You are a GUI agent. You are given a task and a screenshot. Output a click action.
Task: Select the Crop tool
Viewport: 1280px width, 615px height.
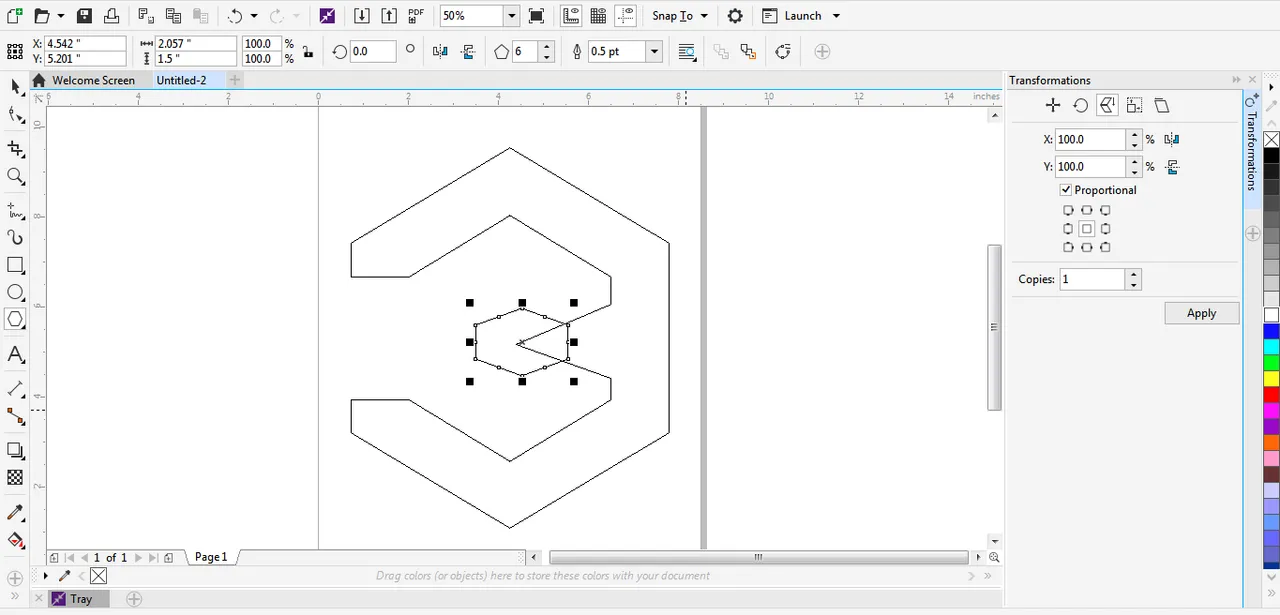(16, 149)
